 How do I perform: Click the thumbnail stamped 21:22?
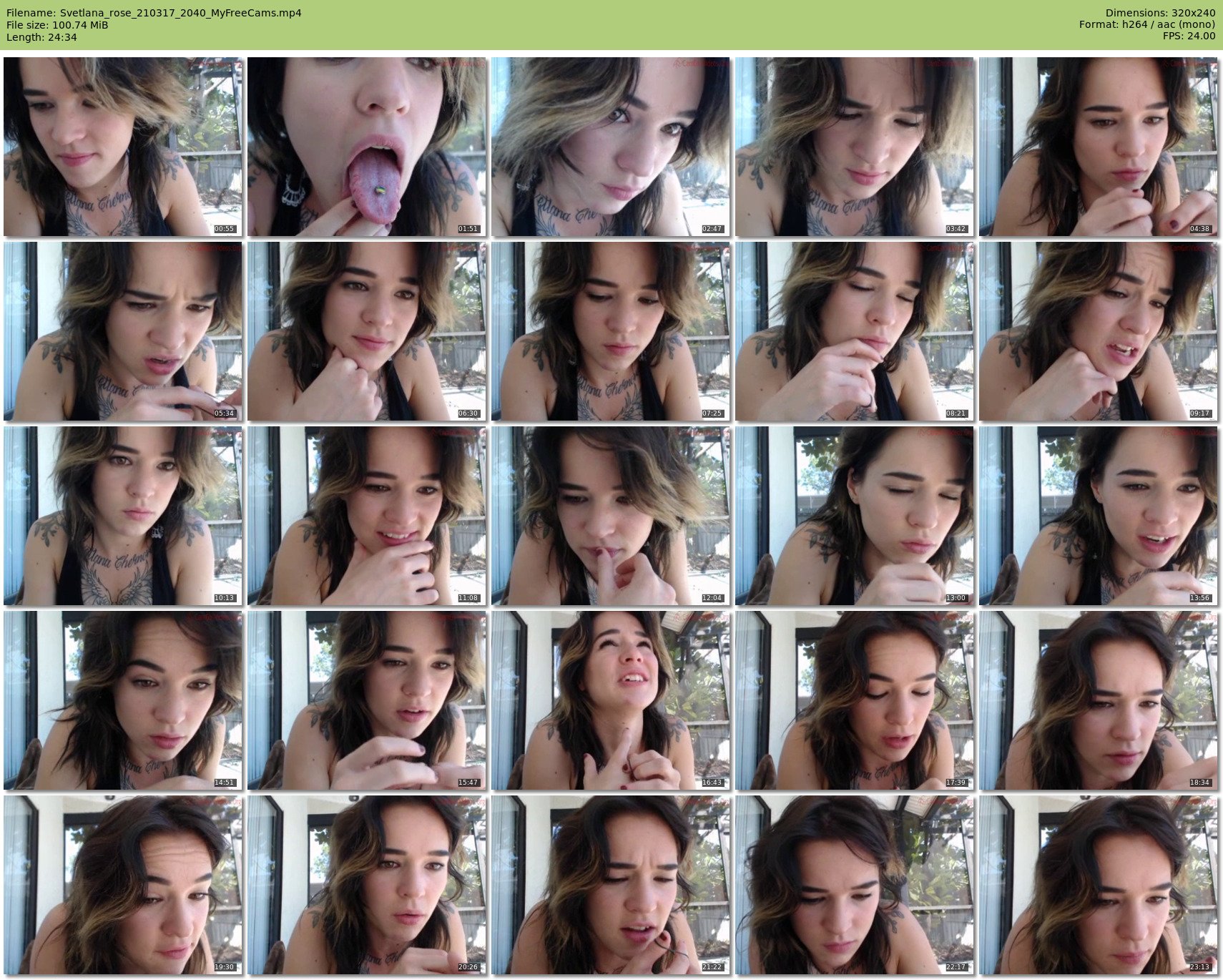pos(611,885)
